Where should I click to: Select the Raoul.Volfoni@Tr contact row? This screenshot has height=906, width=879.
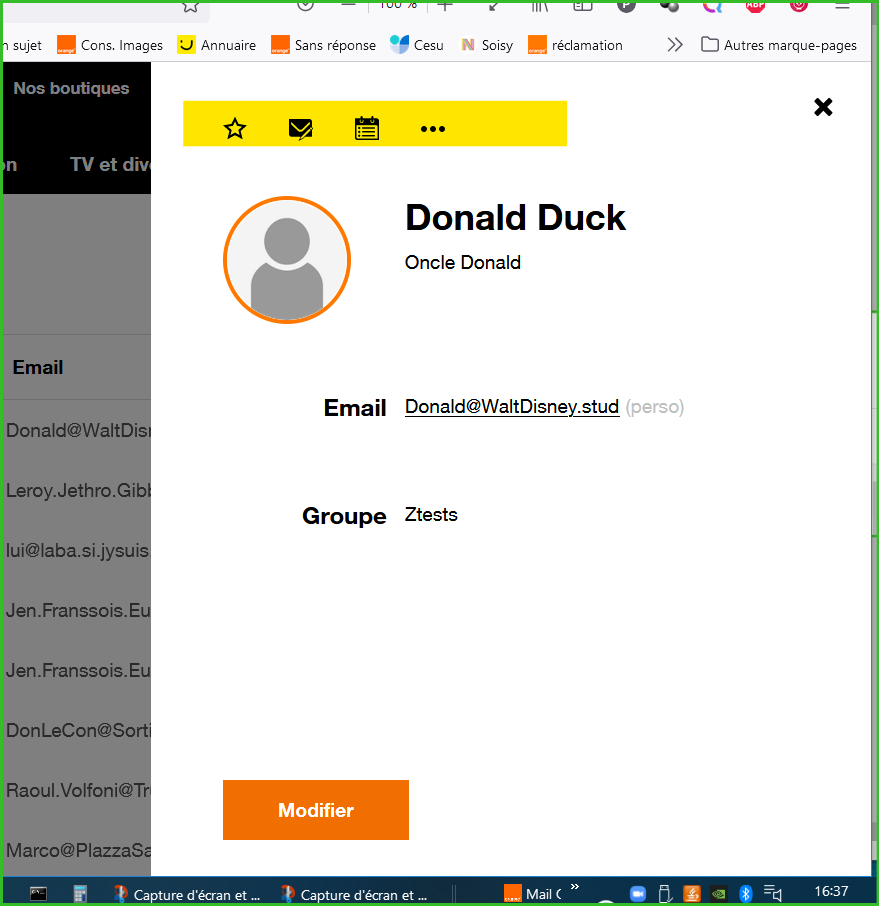[x=77, y=791]
